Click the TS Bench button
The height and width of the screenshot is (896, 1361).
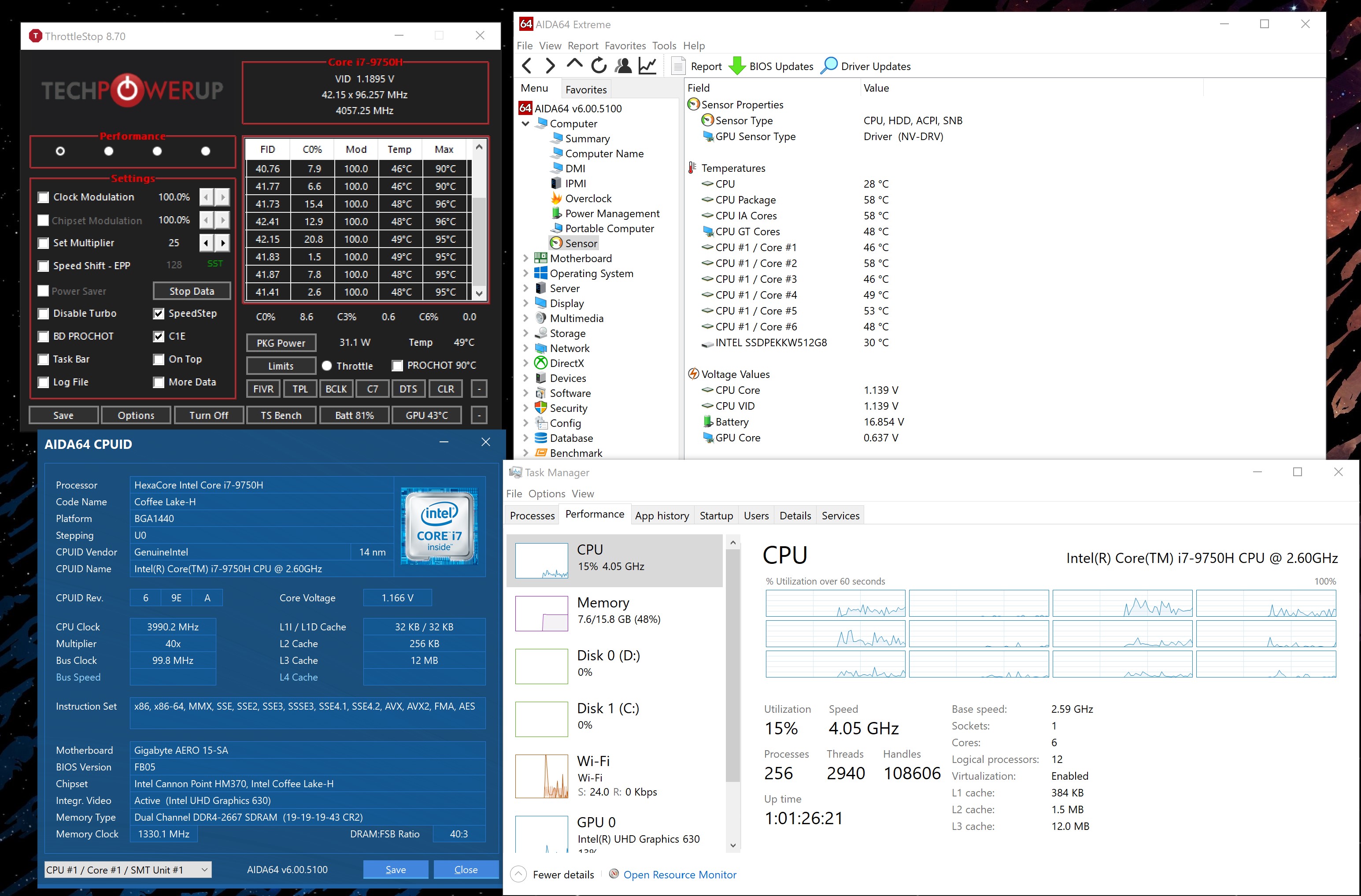pyautogui.click(x=281, y=415)
